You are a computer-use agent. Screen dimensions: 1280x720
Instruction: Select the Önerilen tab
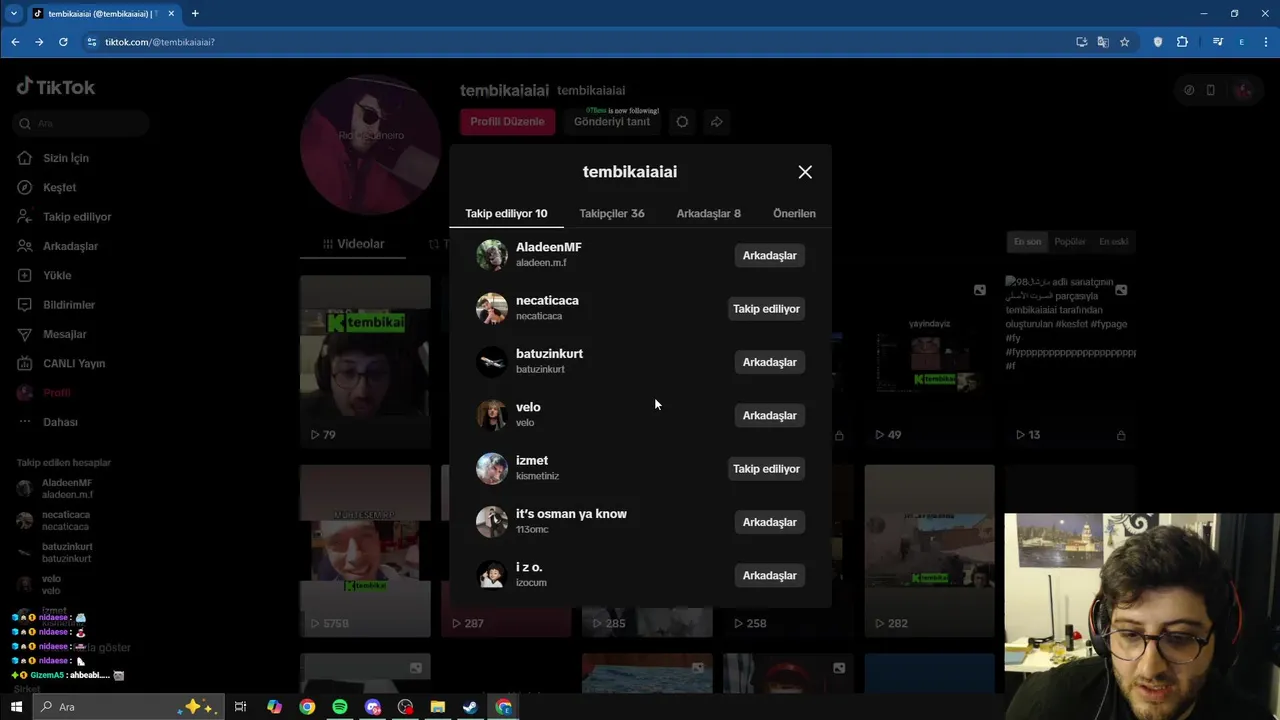(794, 213)
